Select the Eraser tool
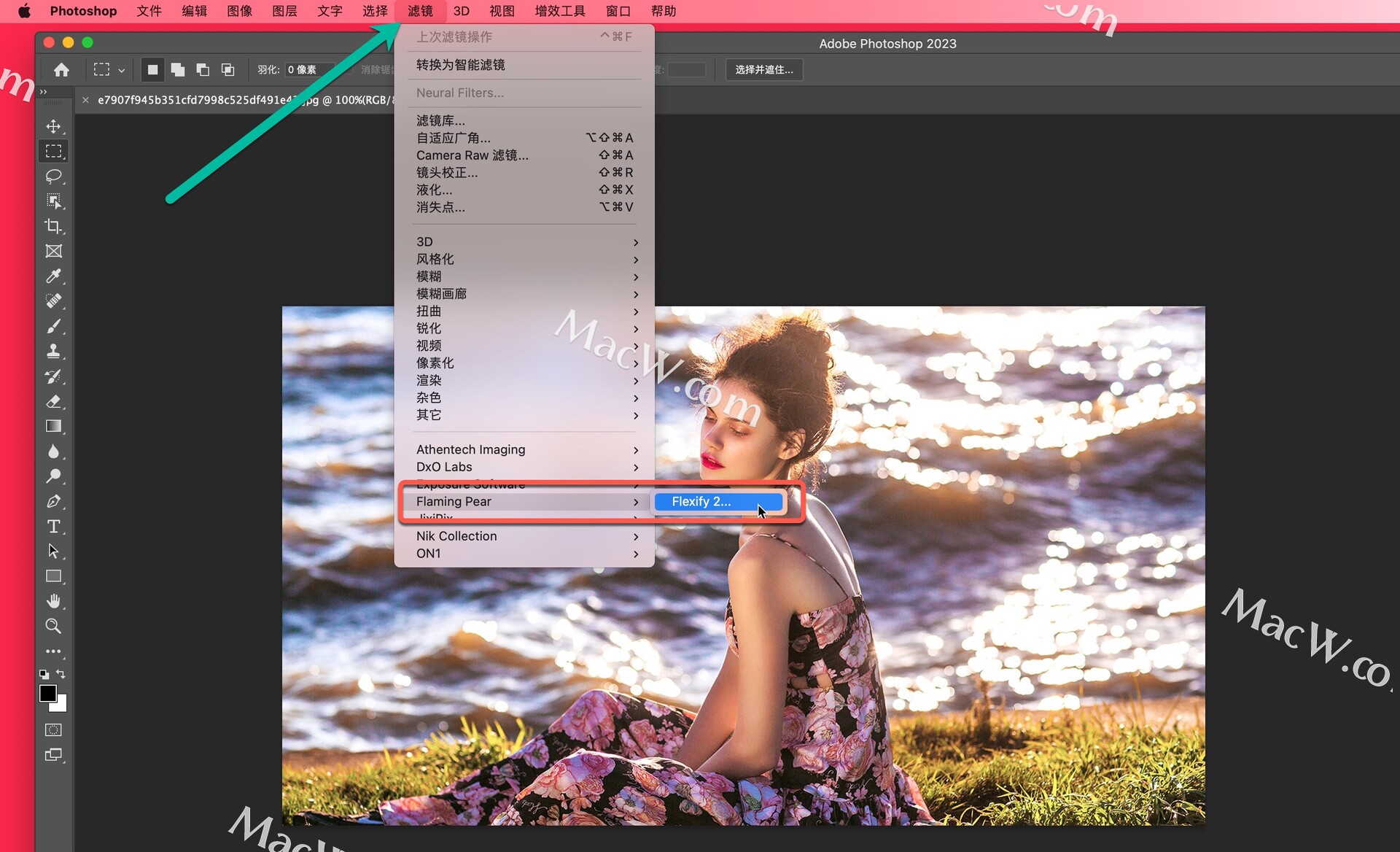 [x=54, y=401]
